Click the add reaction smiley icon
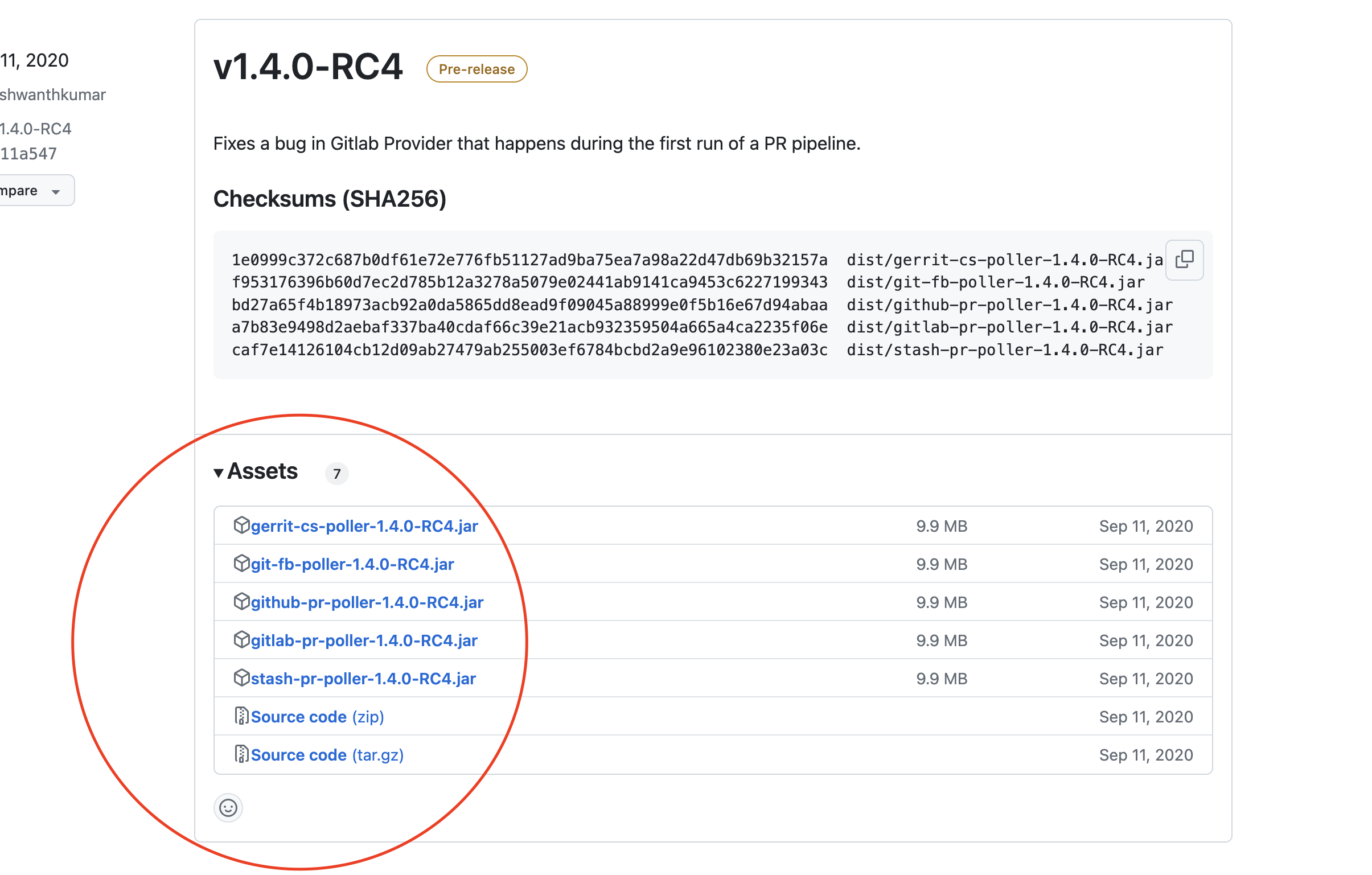 [x=228, y=807]
